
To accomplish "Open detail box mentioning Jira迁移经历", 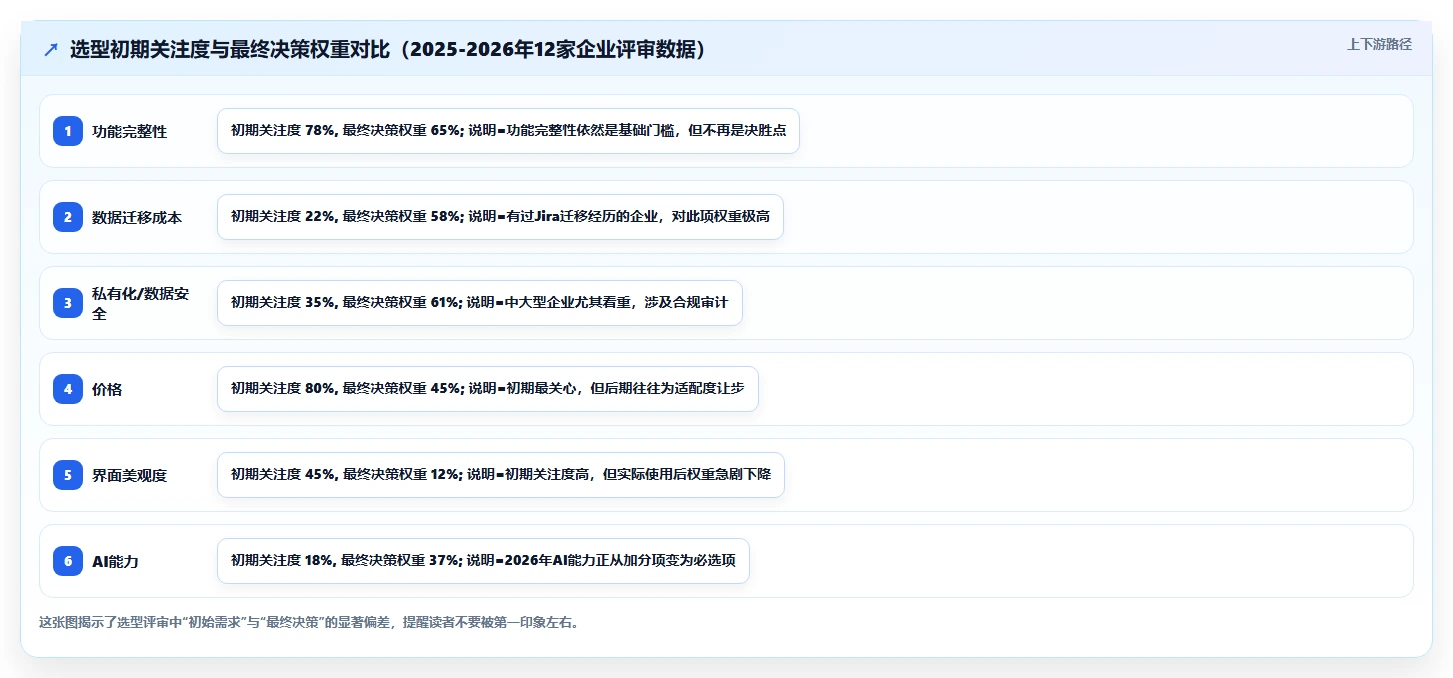I will 500,217.
